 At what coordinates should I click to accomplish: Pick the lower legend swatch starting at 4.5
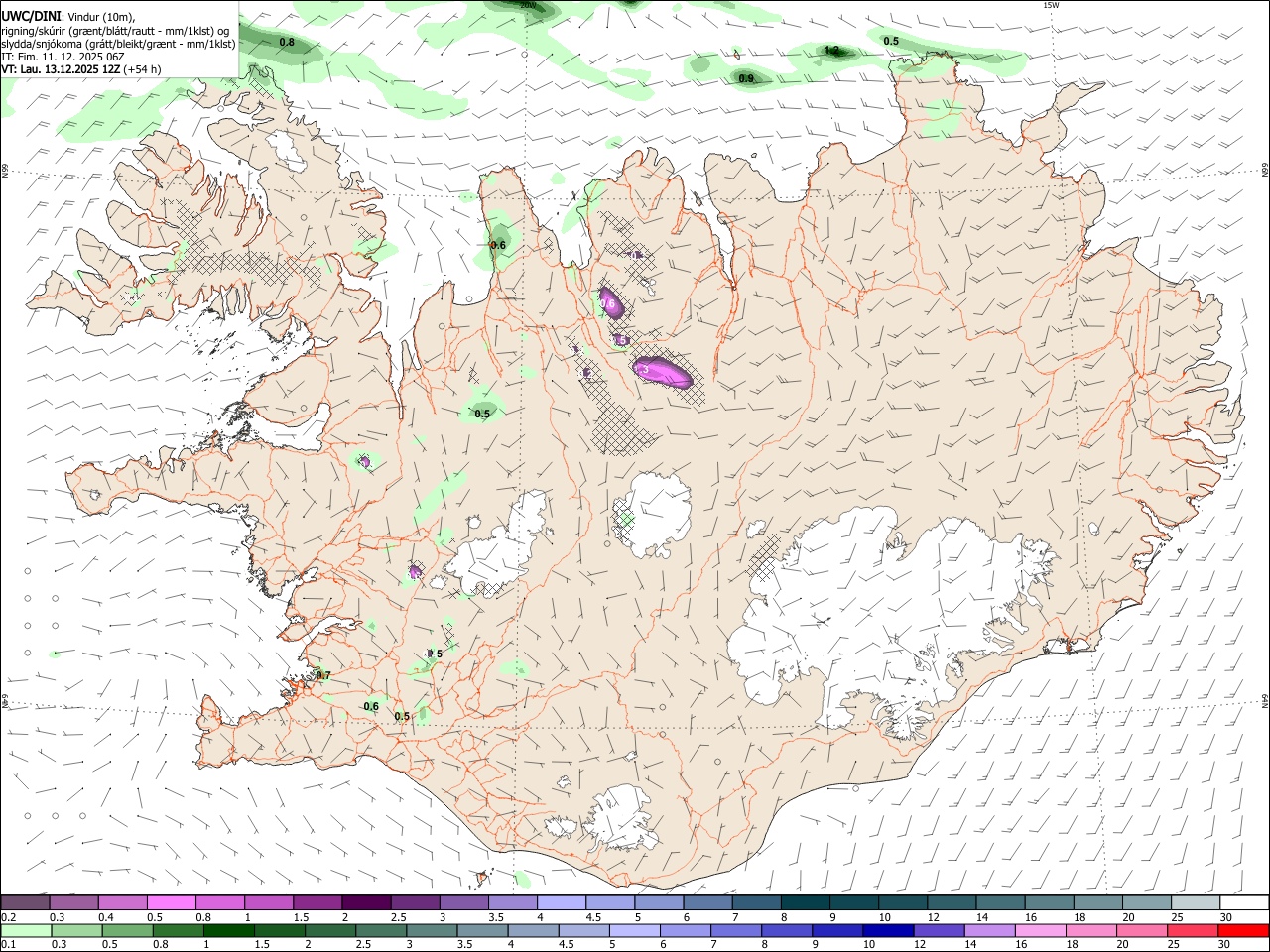click(x=583, y=930)
